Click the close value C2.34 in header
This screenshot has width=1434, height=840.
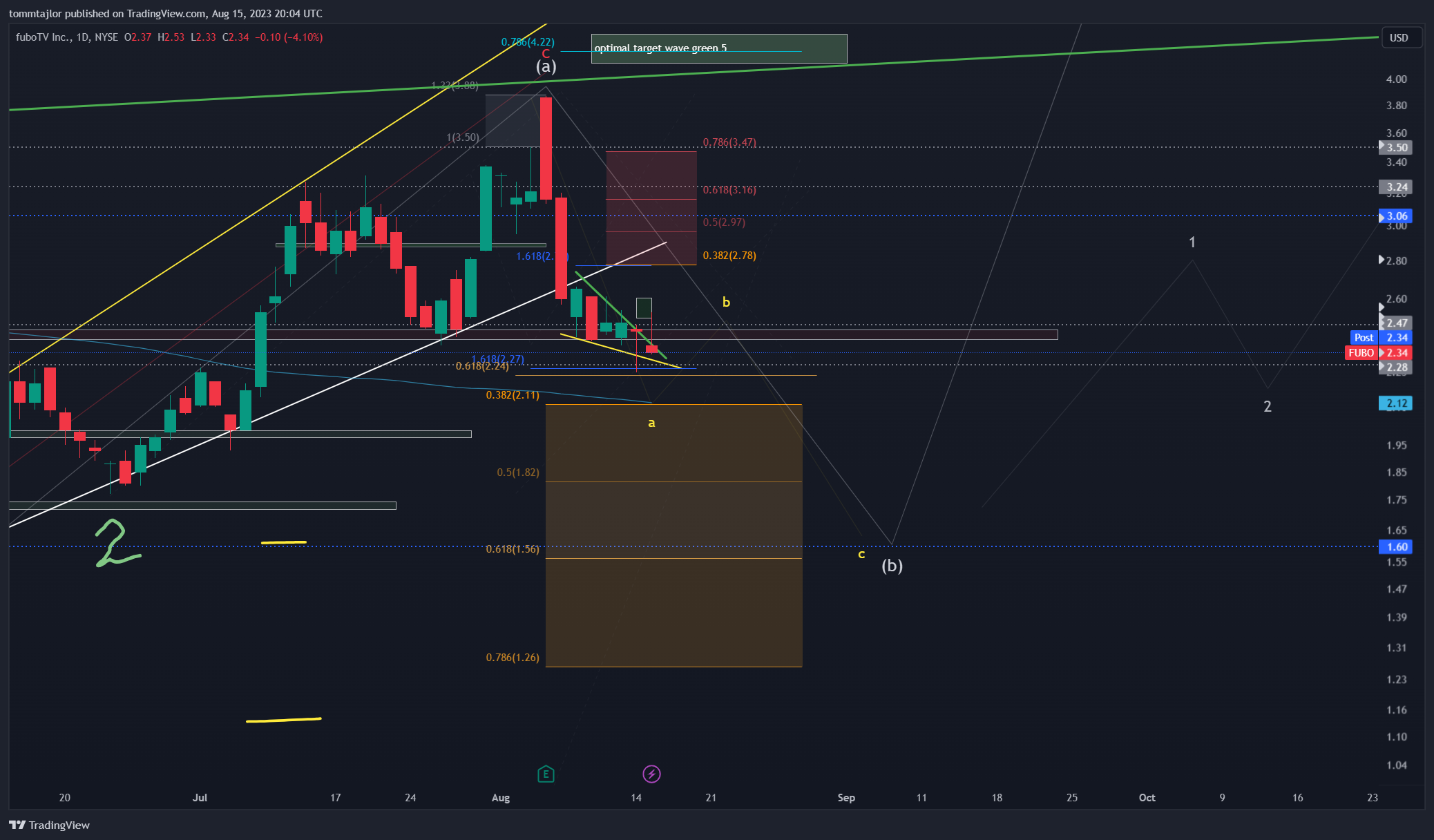(x=236, y=37)
